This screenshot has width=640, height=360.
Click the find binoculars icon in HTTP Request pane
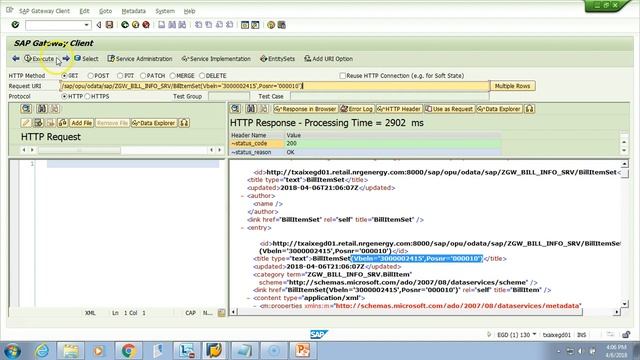42,109
